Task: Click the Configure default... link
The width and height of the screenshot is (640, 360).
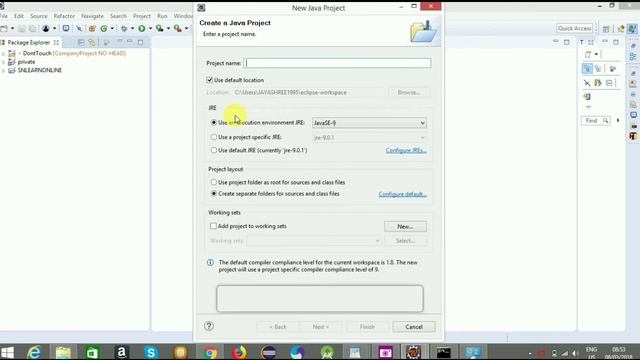Action: [x=402, y=194]
